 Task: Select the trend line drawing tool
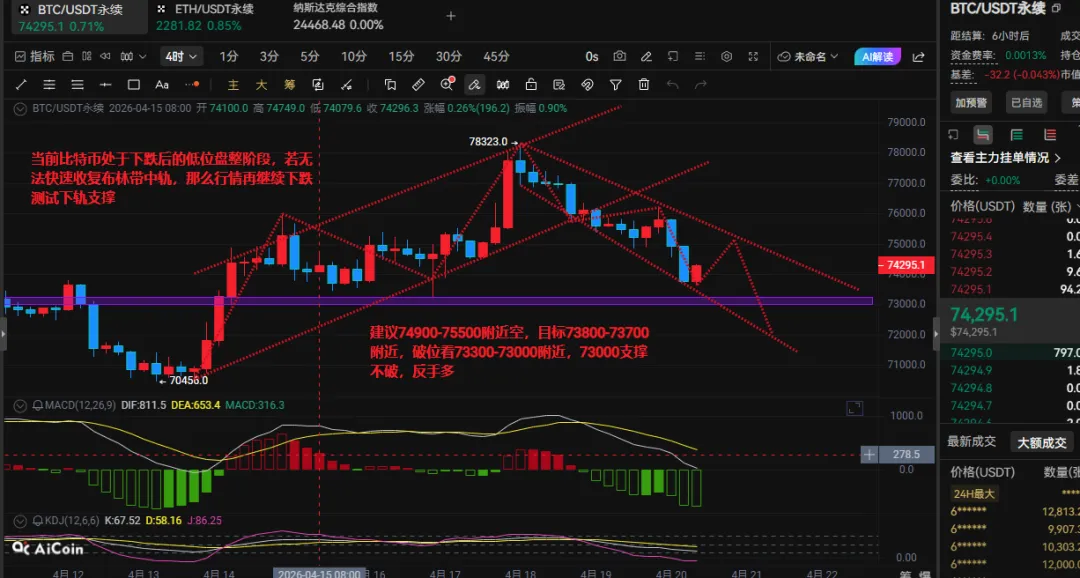[21, 85]
